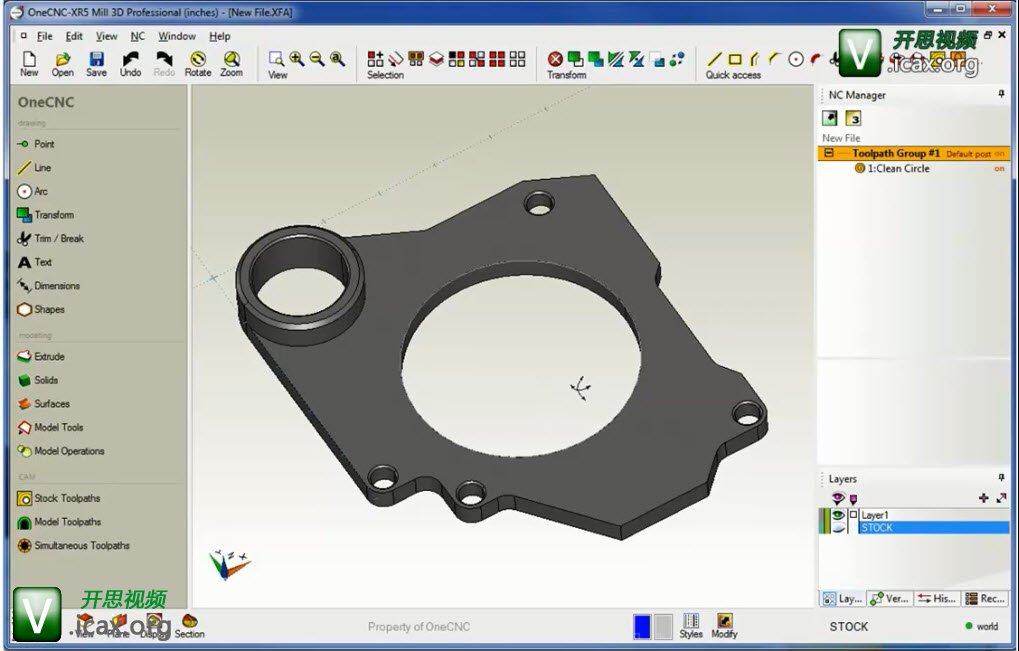Open the Dimensions tools
Image resolution: width=1019 pixels, height=651 pixels.
(49, 286)
